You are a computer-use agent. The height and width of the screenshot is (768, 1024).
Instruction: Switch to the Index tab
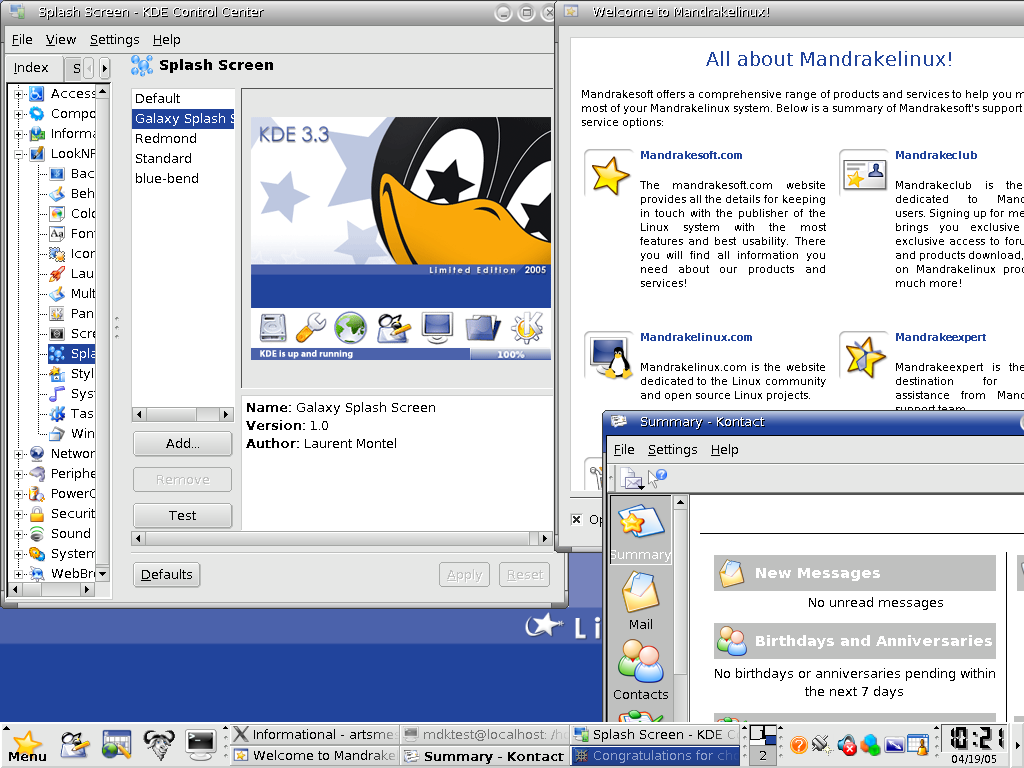pyautogui.click(x=31, y=67)
